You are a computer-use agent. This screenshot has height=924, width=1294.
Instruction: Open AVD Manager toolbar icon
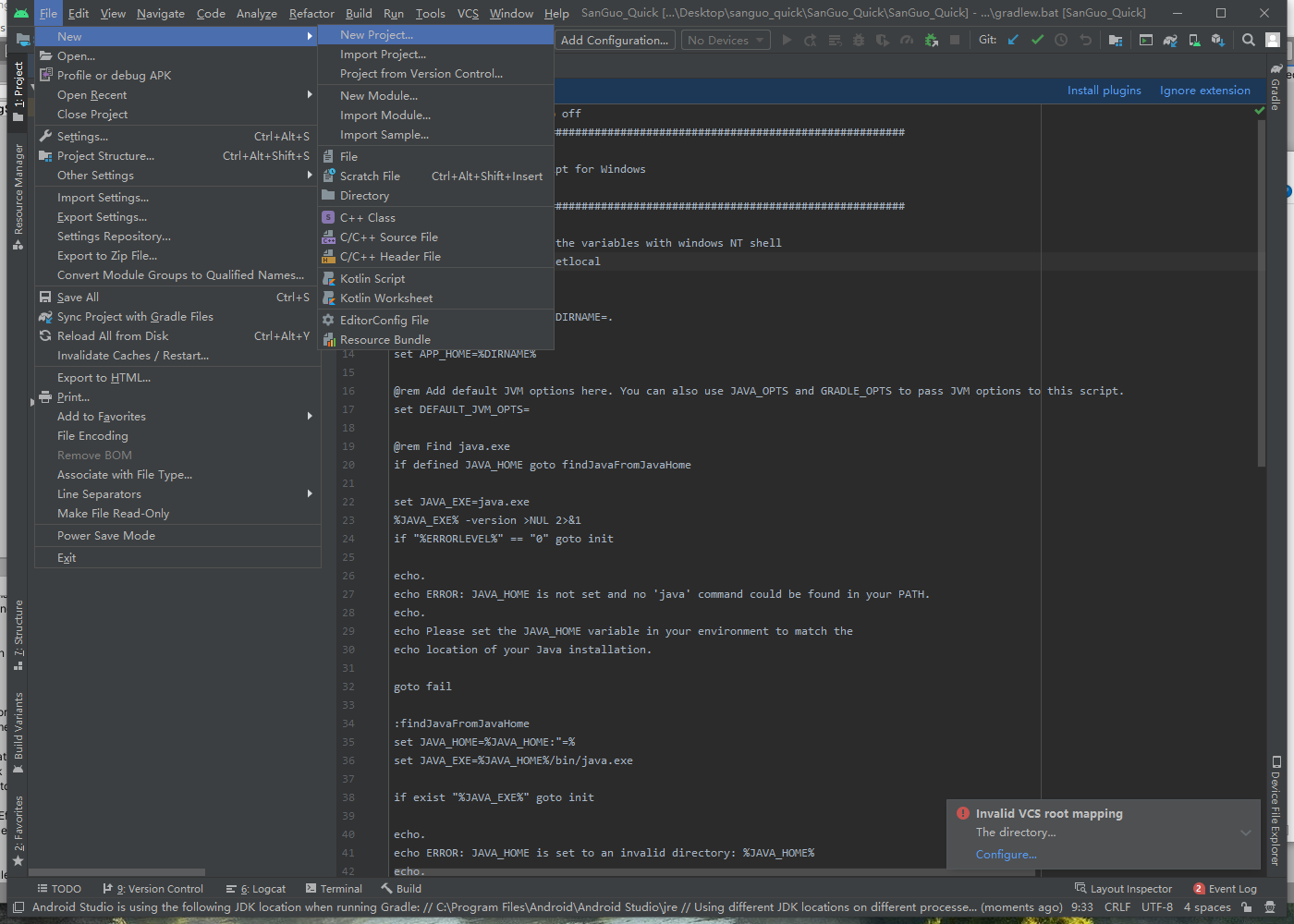click(x=1194, y=40)
